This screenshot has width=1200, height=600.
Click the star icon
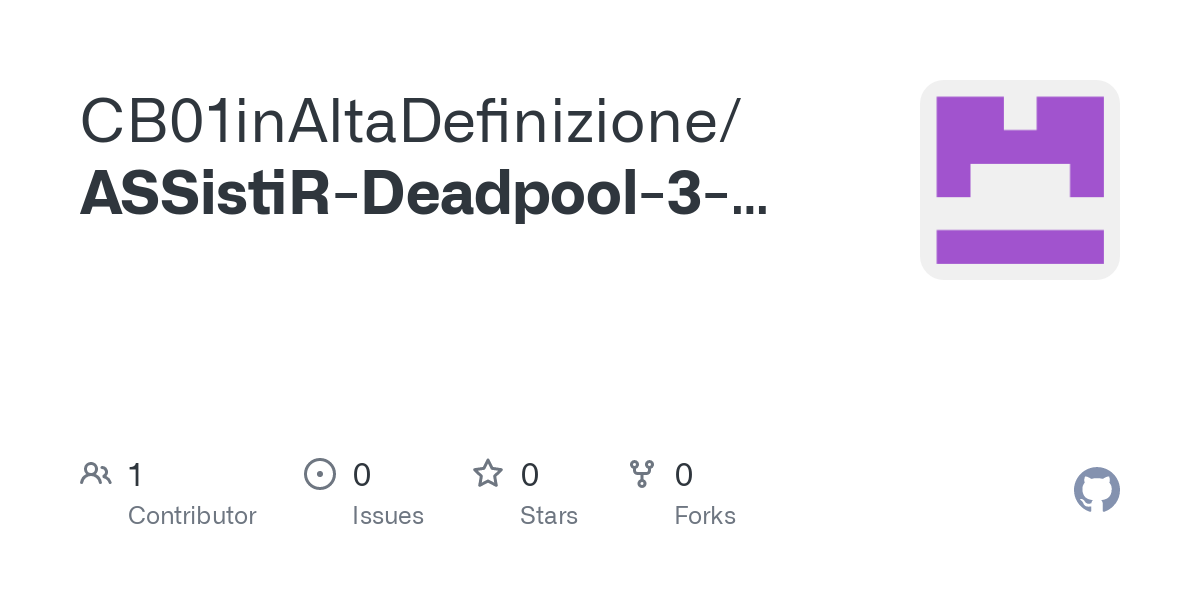(x=488, y=473)
